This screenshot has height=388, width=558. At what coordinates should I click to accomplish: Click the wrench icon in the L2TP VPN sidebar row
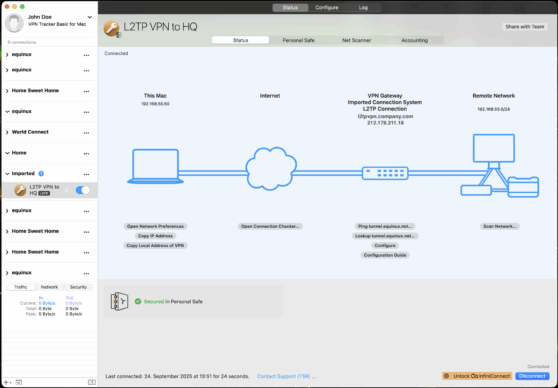tap(20, 190)
